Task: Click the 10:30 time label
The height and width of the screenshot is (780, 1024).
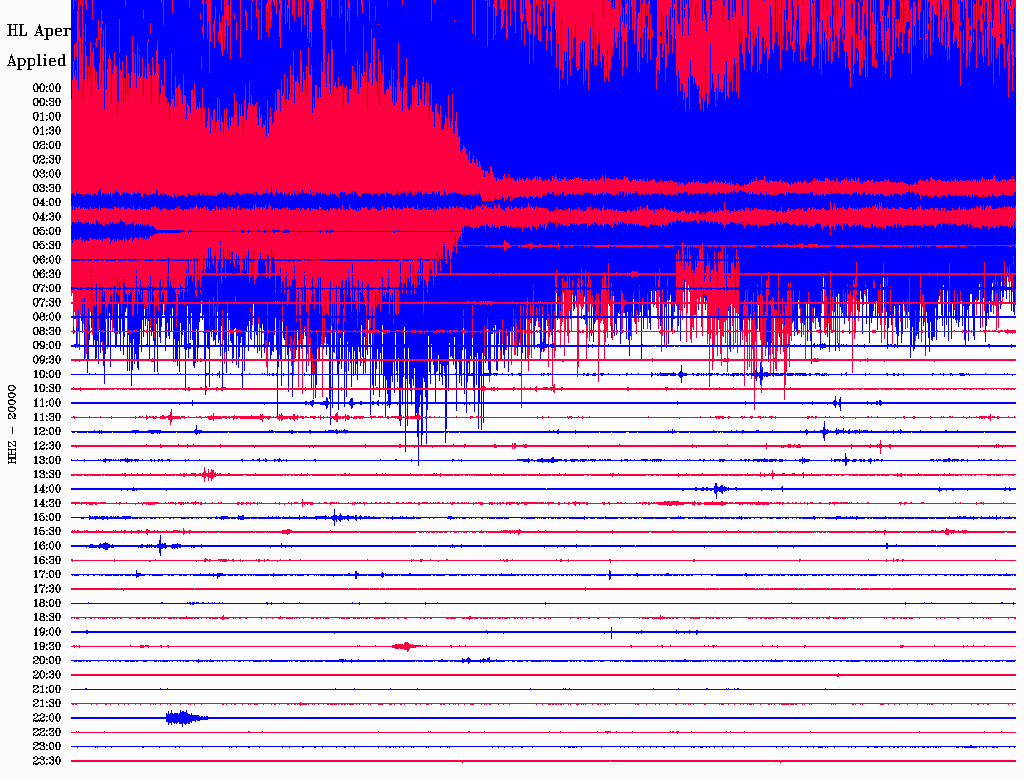Action: (x=47, y=389)
